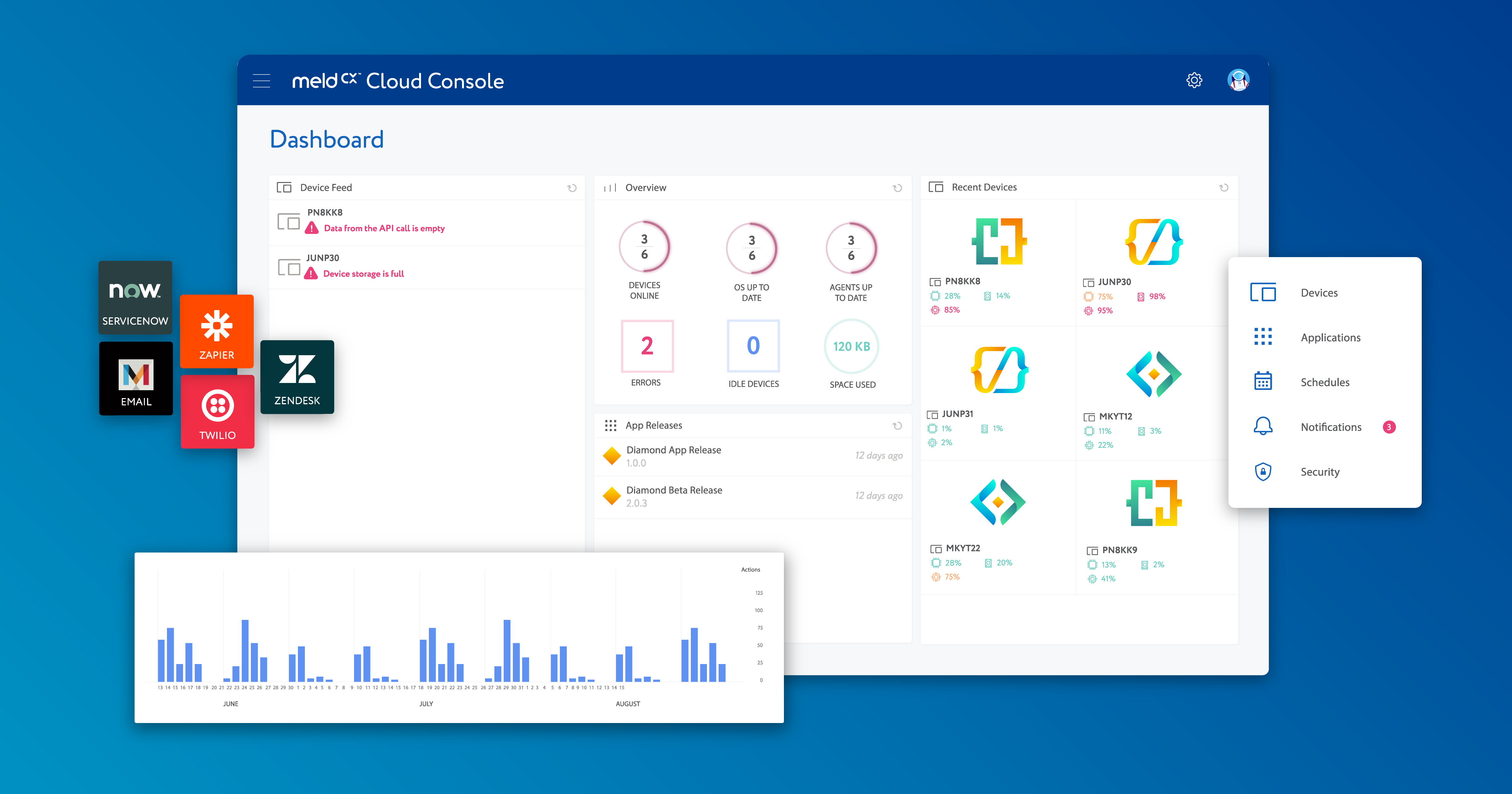Open the Diamond Beta Release 2.0.3 entry
The image size is (1512, 794).
(675, 496)
